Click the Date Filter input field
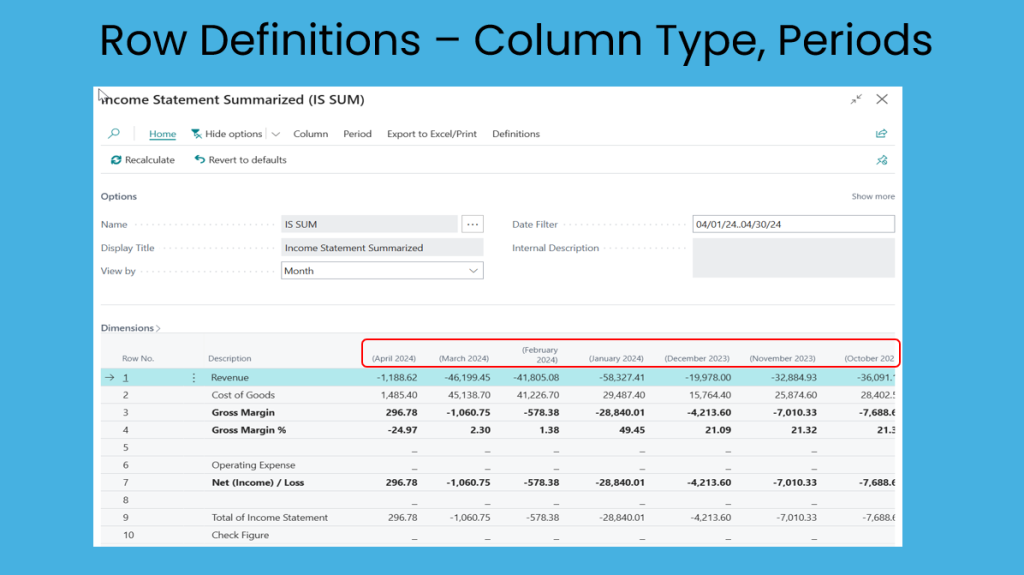Image resolution: width=1024 pixels, height=575 pixels. click(x=793, y=225)
